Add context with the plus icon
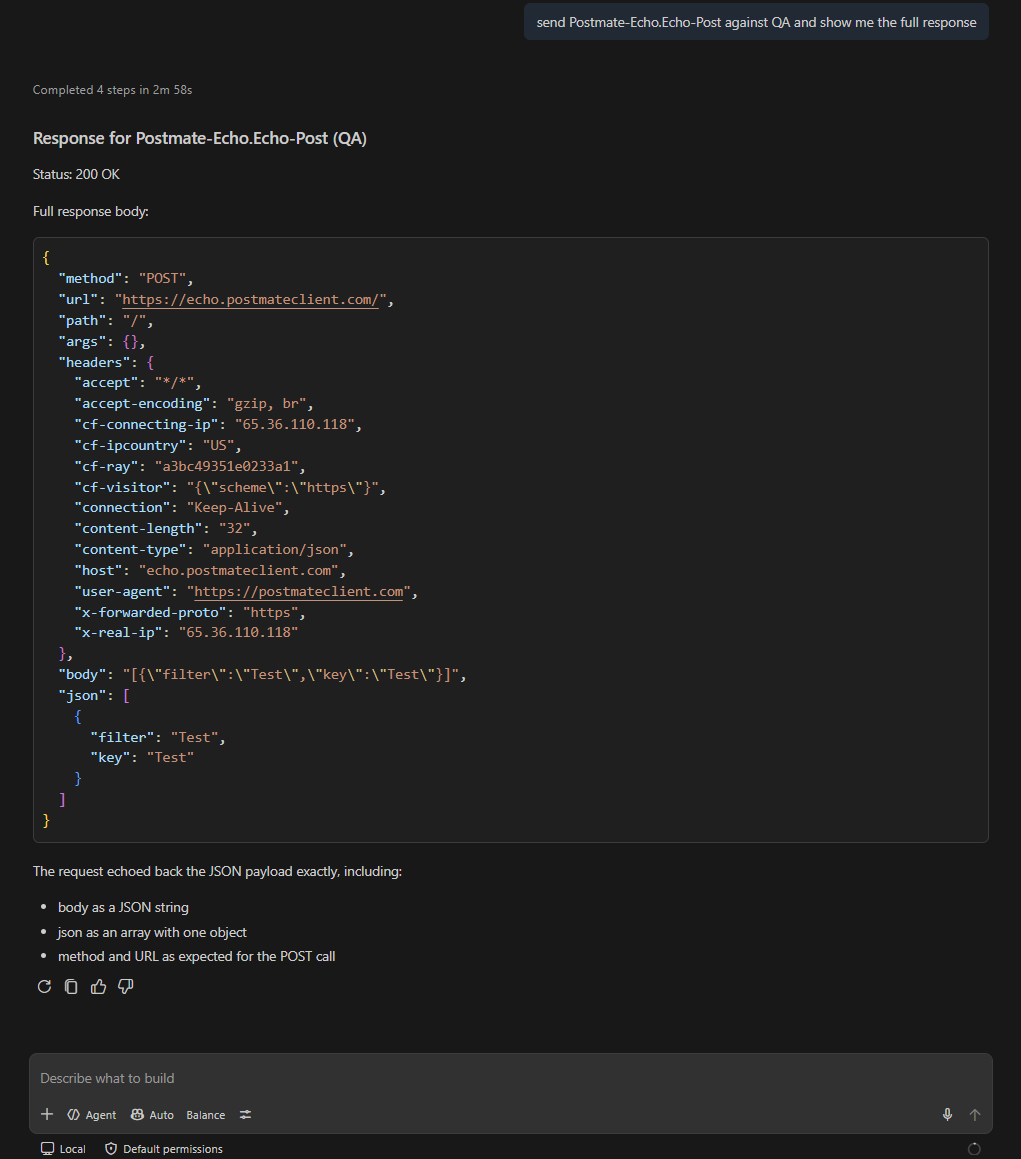 (x=47, y=1114)
